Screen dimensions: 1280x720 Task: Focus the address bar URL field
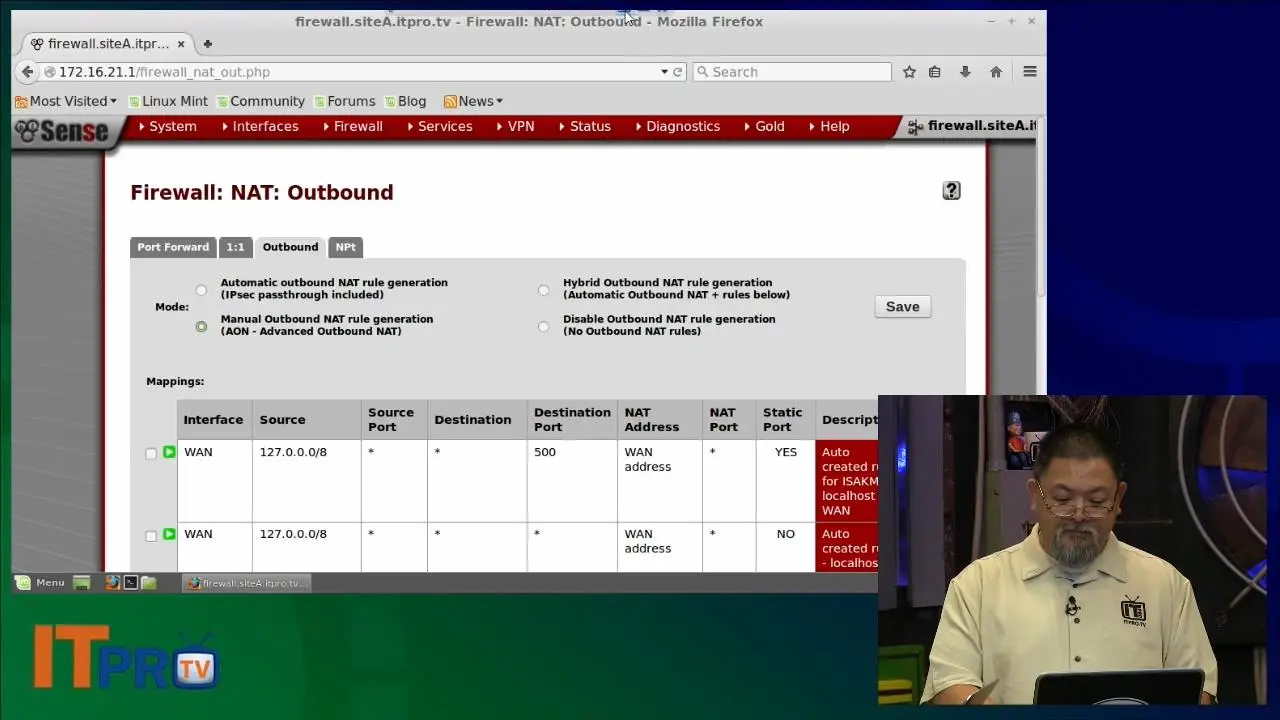click(350, 72)
